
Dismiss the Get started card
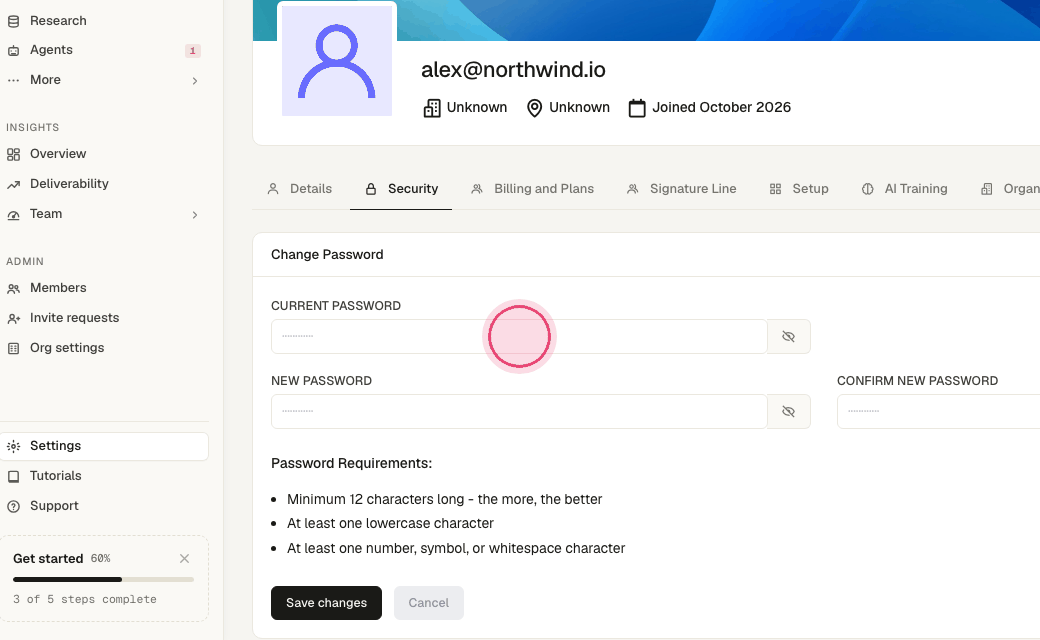tap(184, 558)
